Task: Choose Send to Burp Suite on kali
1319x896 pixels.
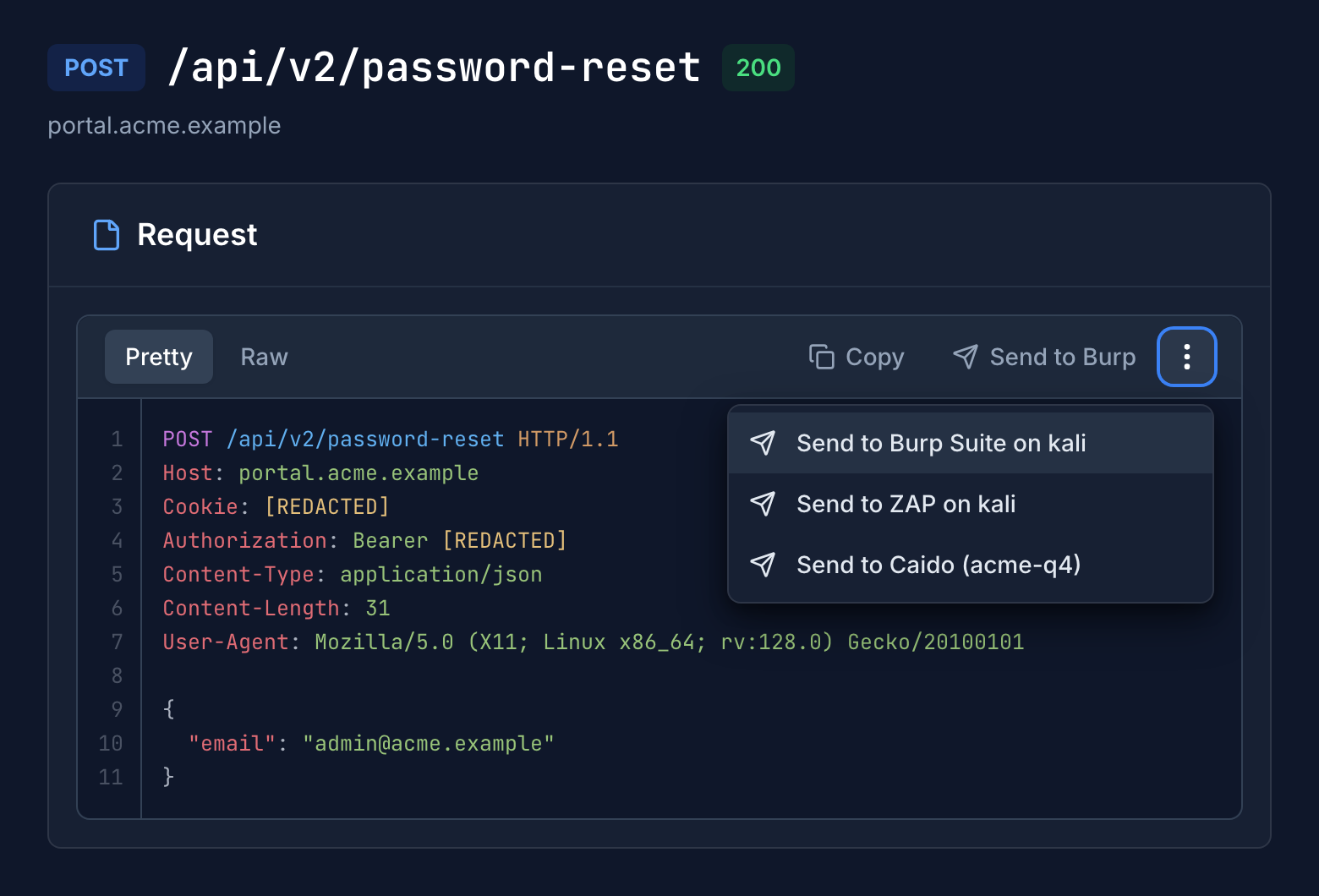Action: (x=971, y=443)
